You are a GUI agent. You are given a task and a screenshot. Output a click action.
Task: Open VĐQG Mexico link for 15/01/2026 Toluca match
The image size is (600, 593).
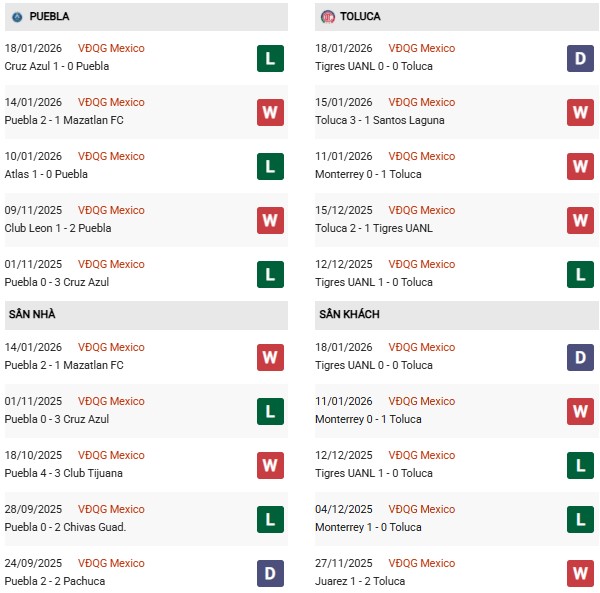pyautogui.click(x=422, y=102)
